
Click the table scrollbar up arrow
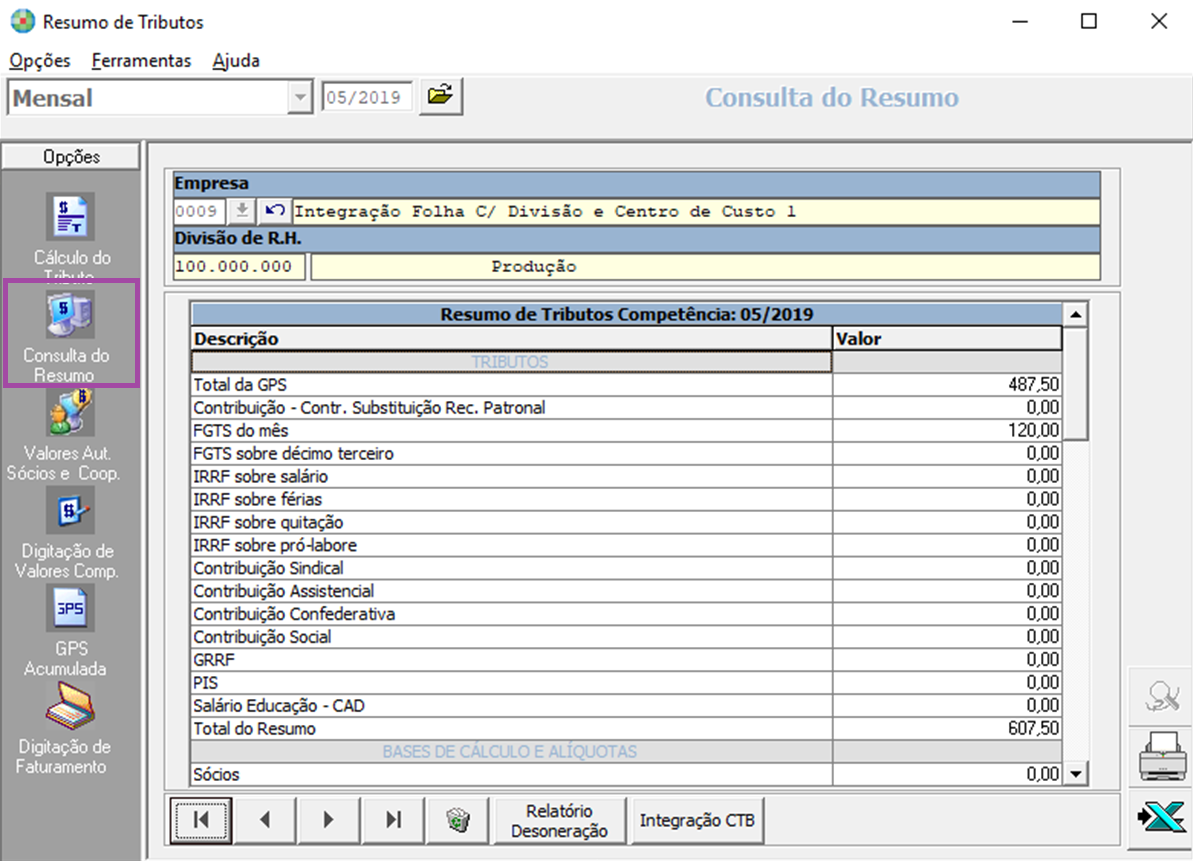point(1076,314)
